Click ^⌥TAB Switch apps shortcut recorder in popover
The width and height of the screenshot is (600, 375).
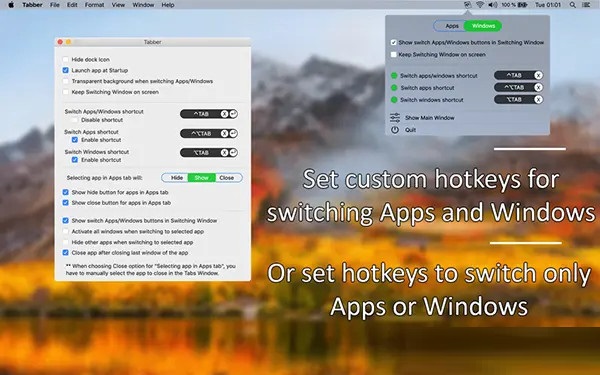coord(518,88)
